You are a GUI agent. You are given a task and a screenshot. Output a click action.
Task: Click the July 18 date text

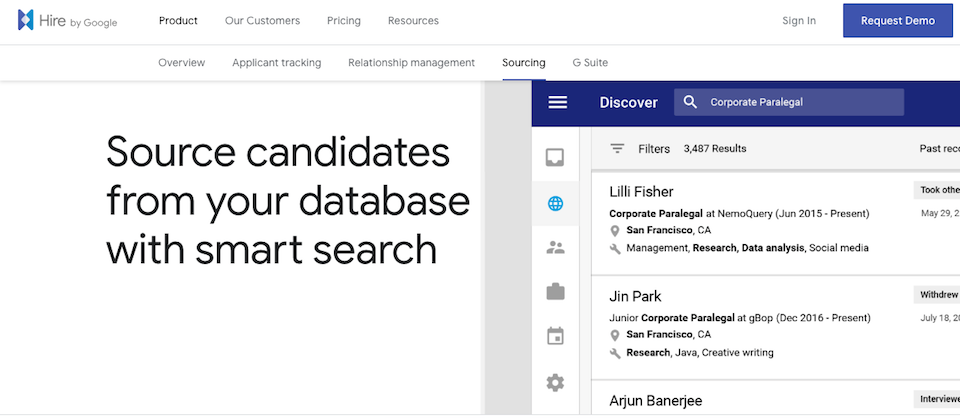pos(940,318)
